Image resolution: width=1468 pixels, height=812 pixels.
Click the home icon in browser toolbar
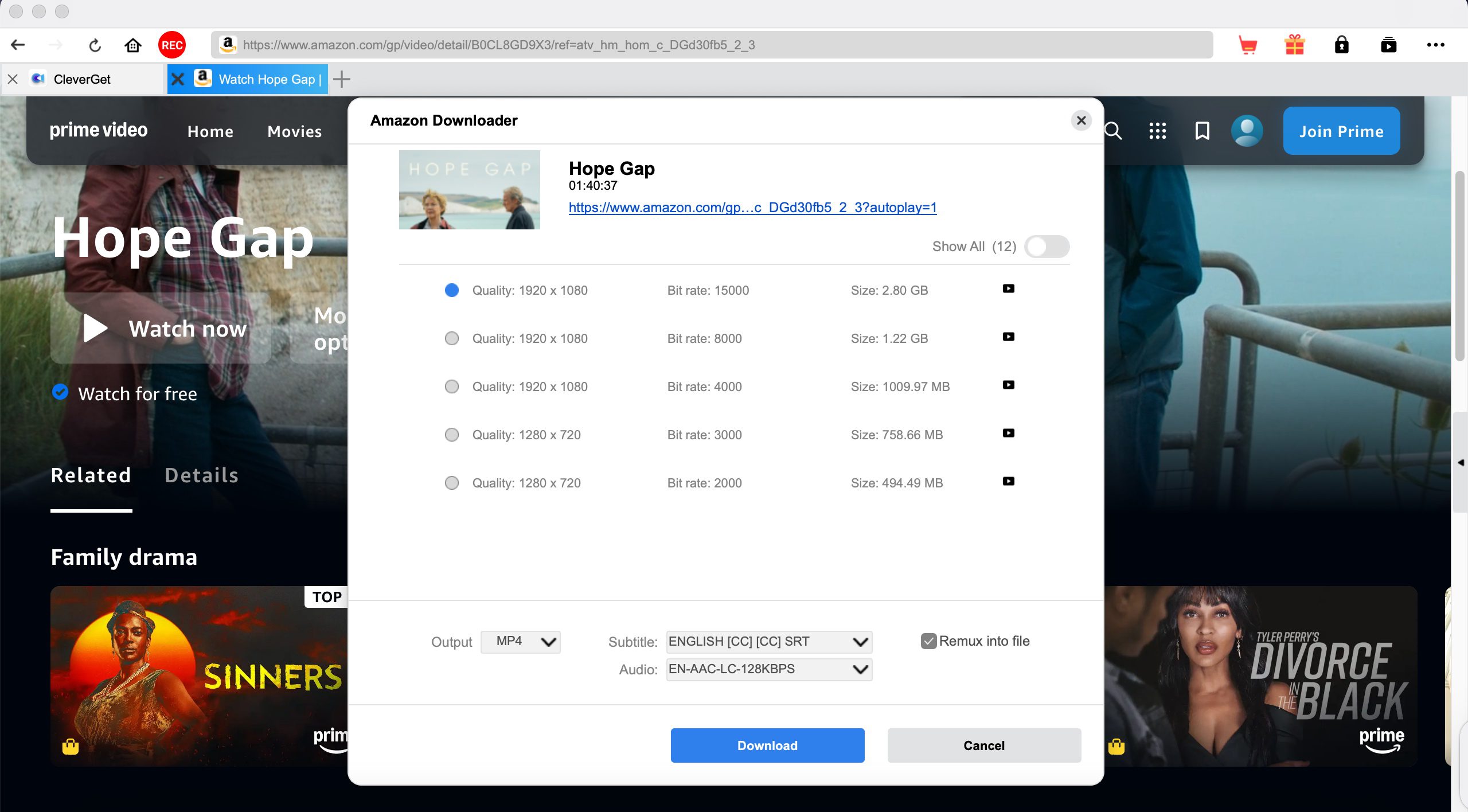coord(133,45)
